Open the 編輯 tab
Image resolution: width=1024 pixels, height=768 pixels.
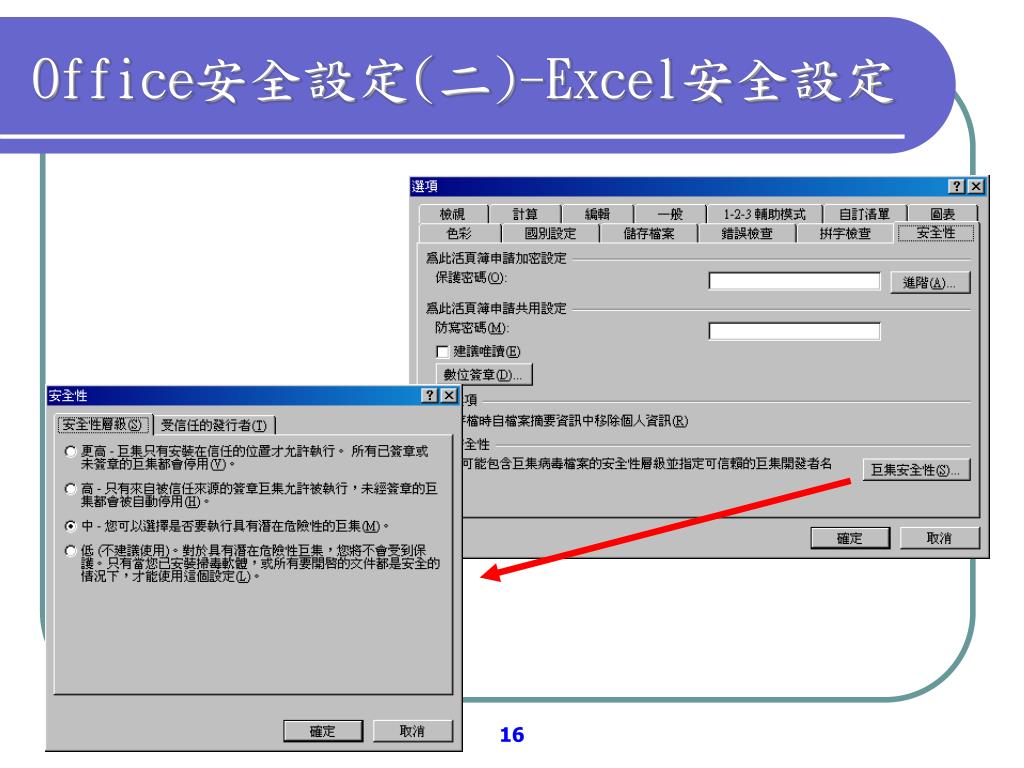pos(597,214)
